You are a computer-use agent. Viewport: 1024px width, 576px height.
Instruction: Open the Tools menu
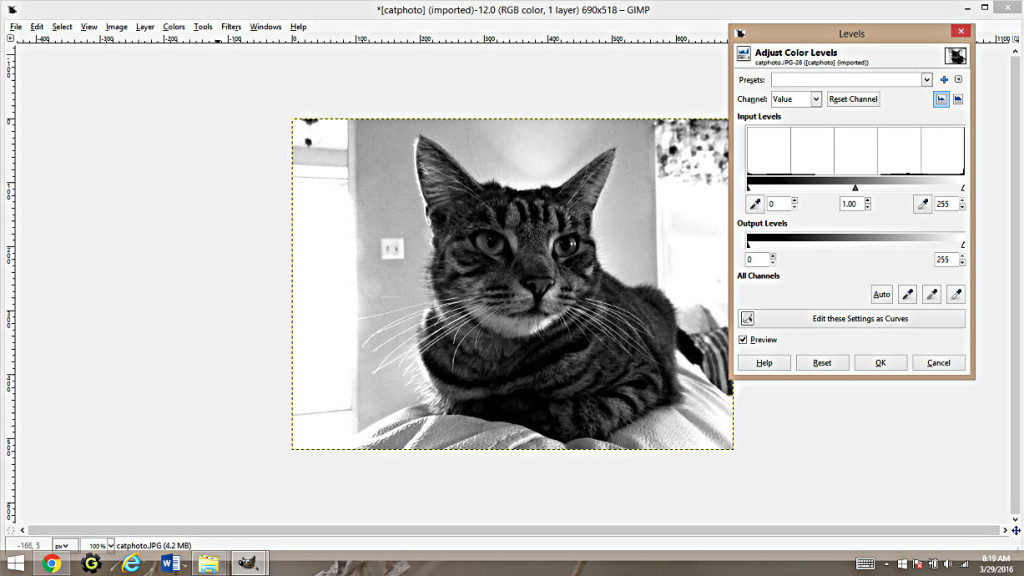[x=202, y=27]
